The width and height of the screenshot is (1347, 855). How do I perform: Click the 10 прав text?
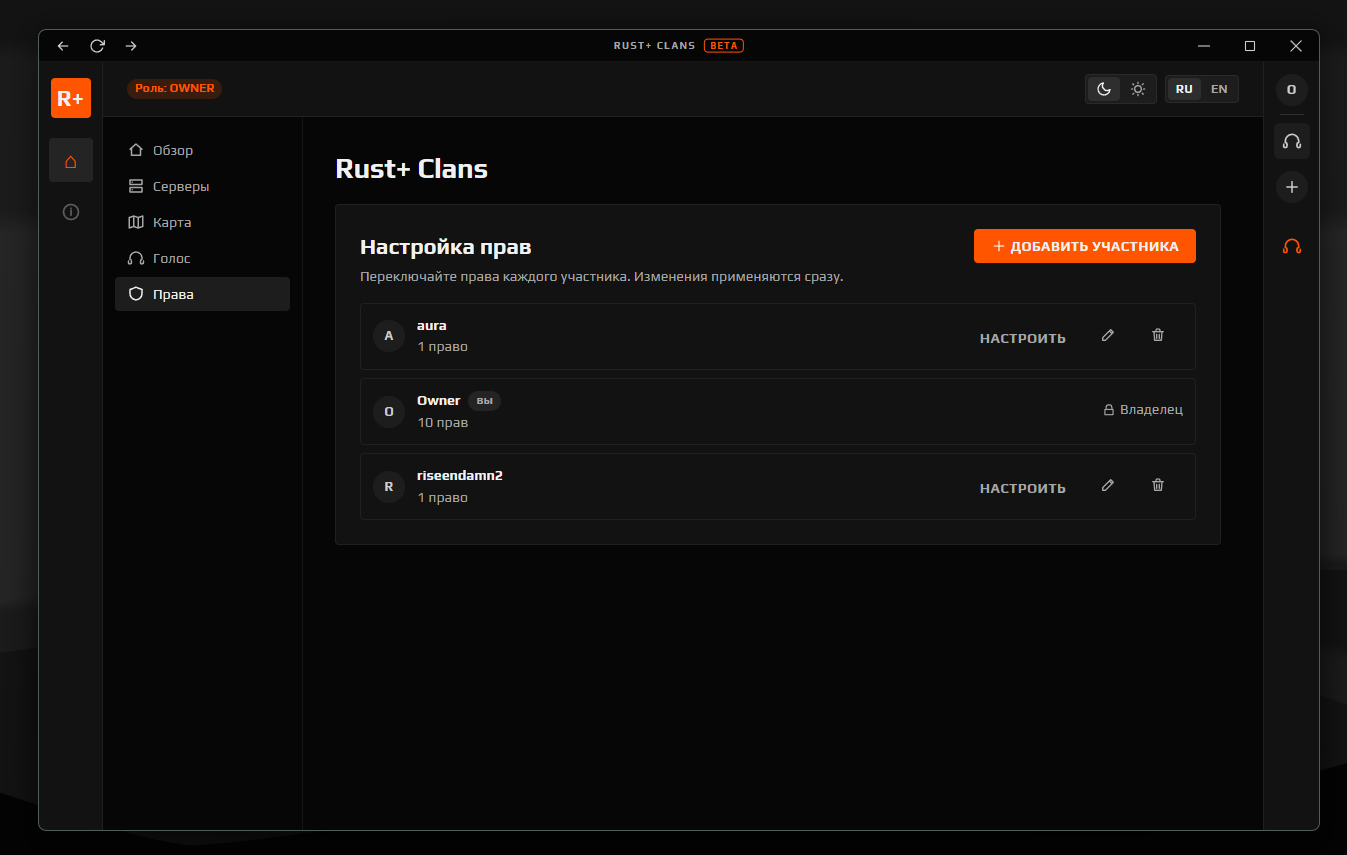tap(443, 422)
